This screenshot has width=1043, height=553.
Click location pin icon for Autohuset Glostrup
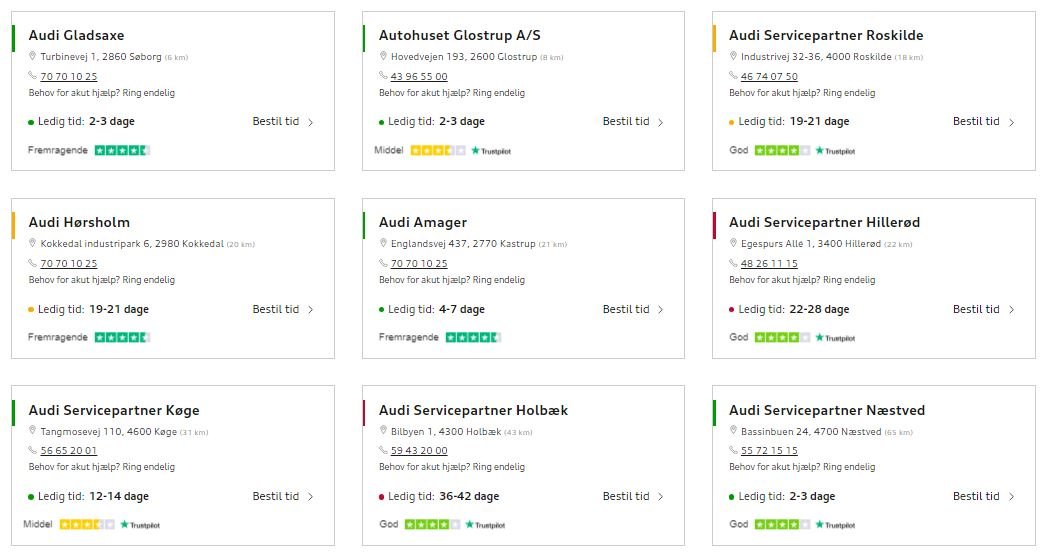click(x=382, y=56)
